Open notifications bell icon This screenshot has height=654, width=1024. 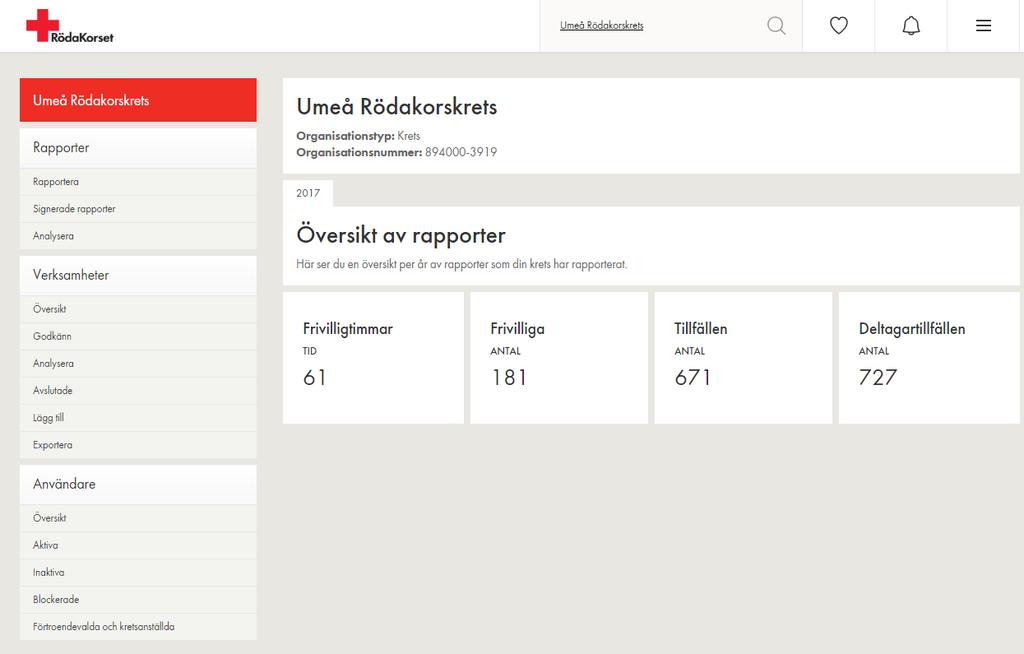(x=911, y=25)
